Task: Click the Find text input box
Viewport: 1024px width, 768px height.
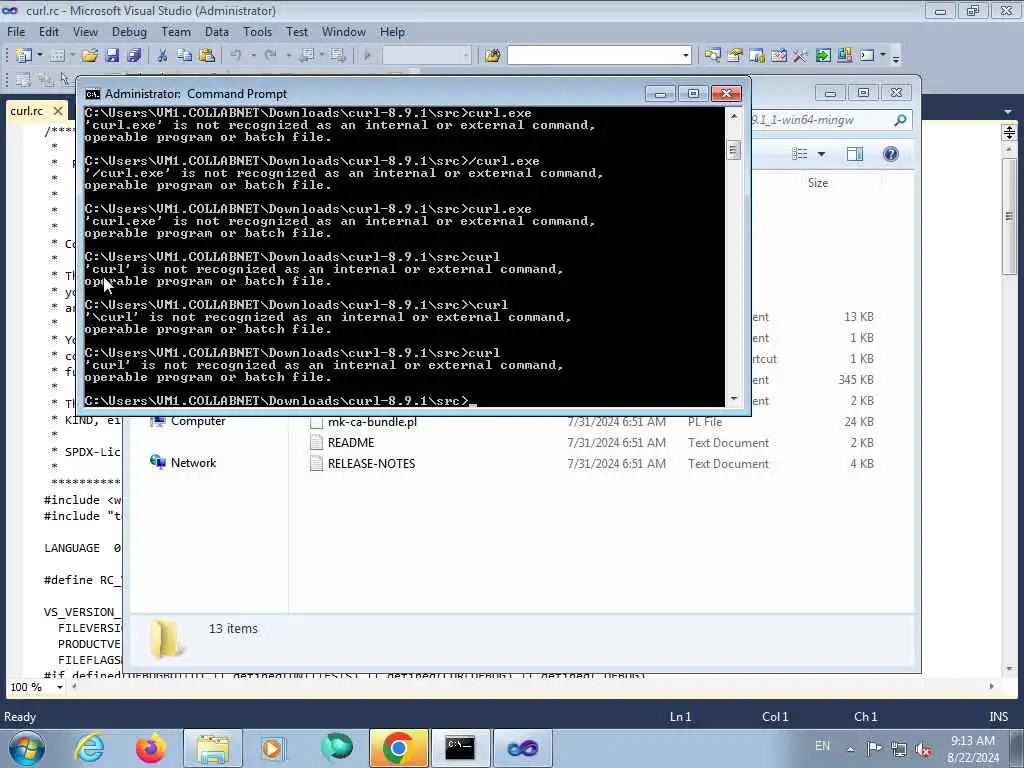Action: click(x=594, y=56)
